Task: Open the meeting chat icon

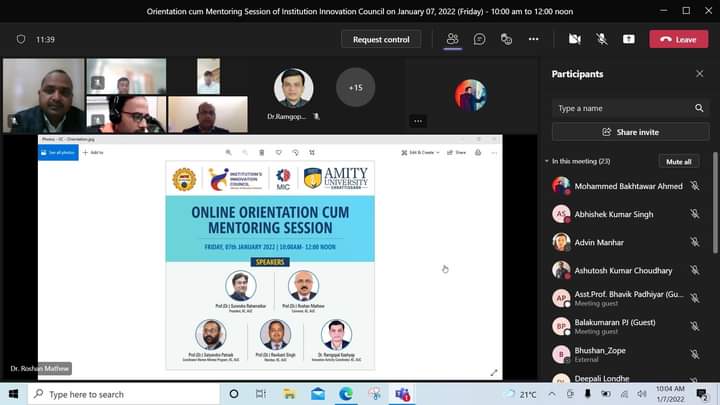Action: [479, 39]
